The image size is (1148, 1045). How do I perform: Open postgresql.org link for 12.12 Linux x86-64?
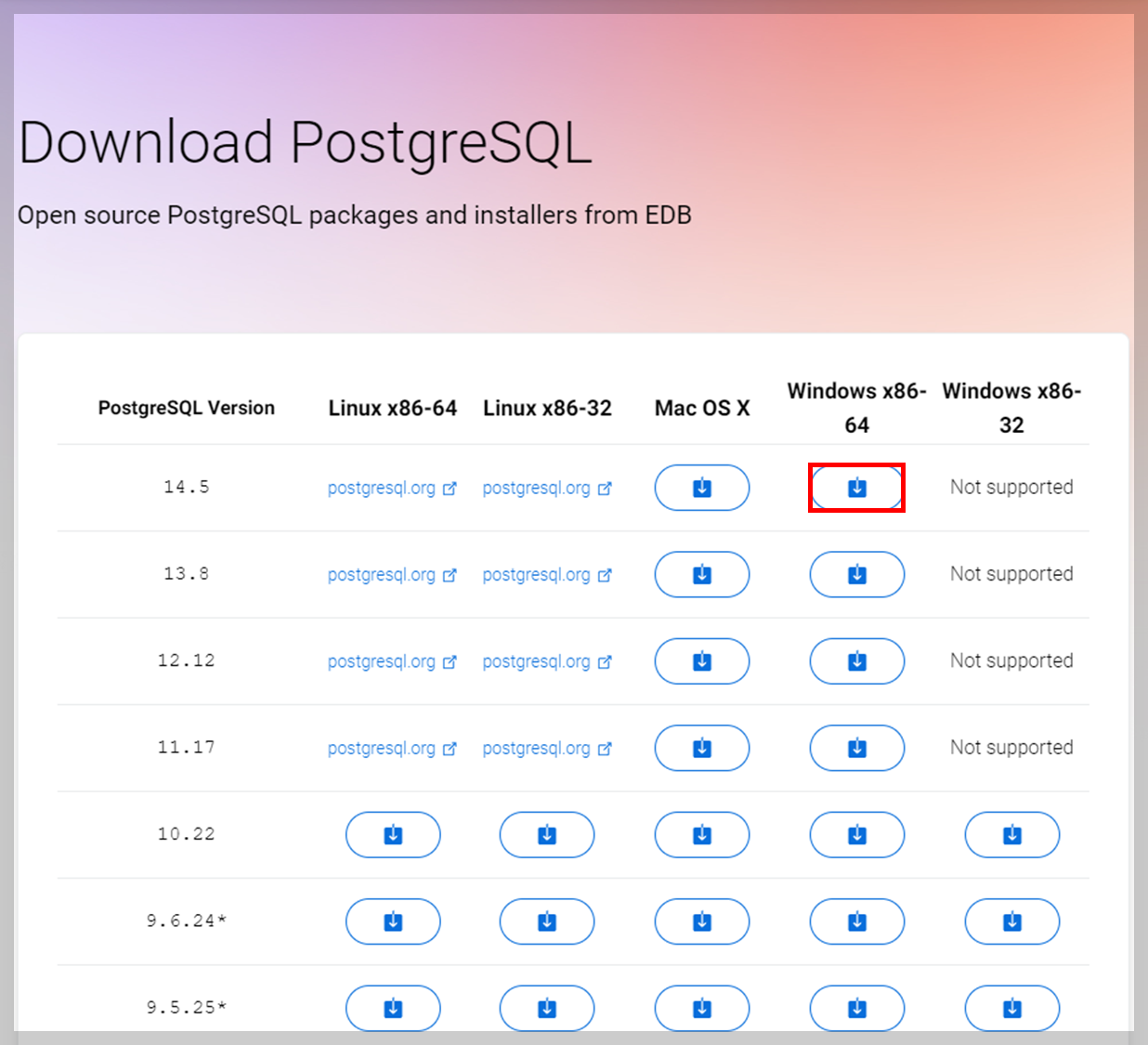pos(392,661)
